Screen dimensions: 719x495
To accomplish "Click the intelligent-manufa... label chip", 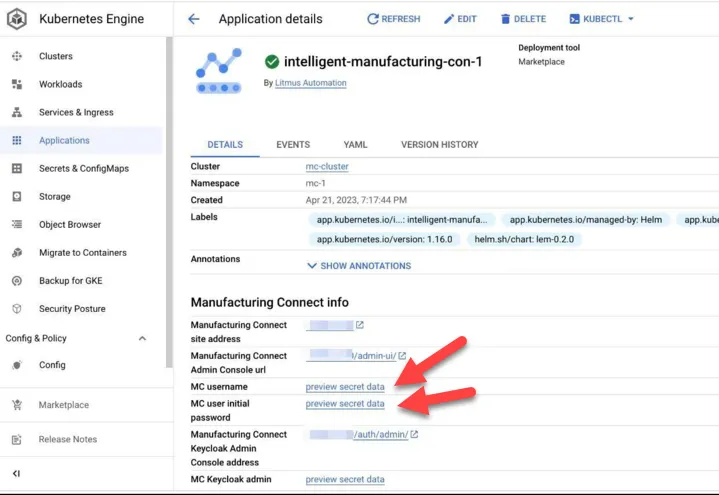I will [x=402, y=220].
